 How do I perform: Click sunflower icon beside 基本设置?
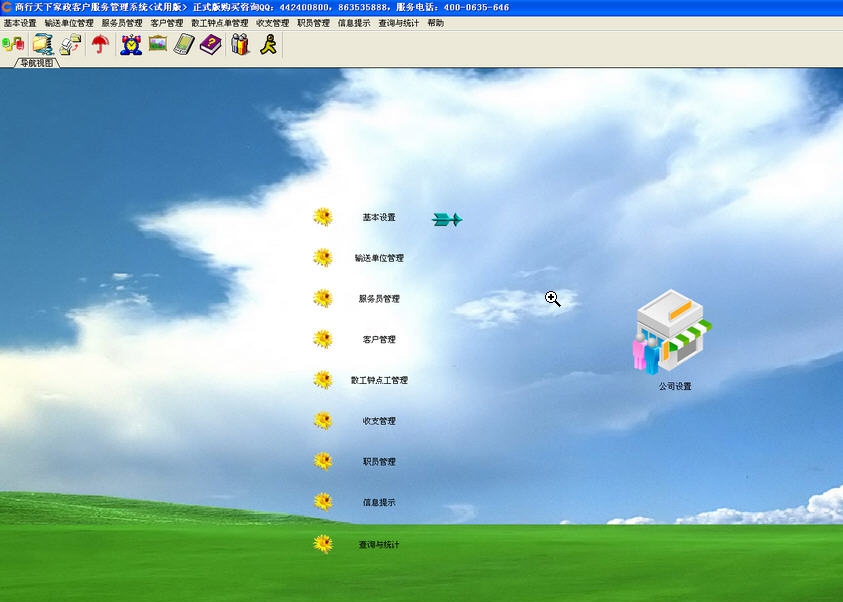click(323, 217)
